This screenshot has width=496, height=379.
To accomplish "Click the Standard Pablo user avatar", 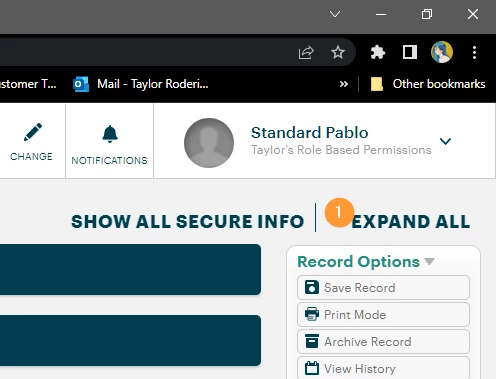I will pyautogui.click(x=209, y=143).
